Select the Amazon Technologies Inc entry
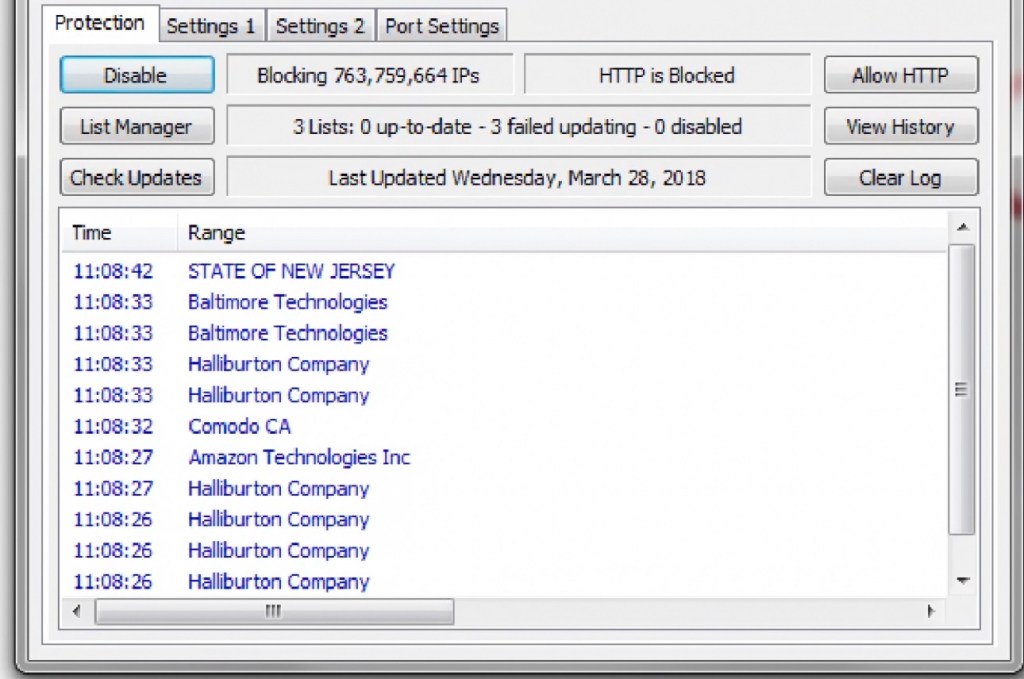The height and width of the screenshot is (679, 1024). [299, 457]
